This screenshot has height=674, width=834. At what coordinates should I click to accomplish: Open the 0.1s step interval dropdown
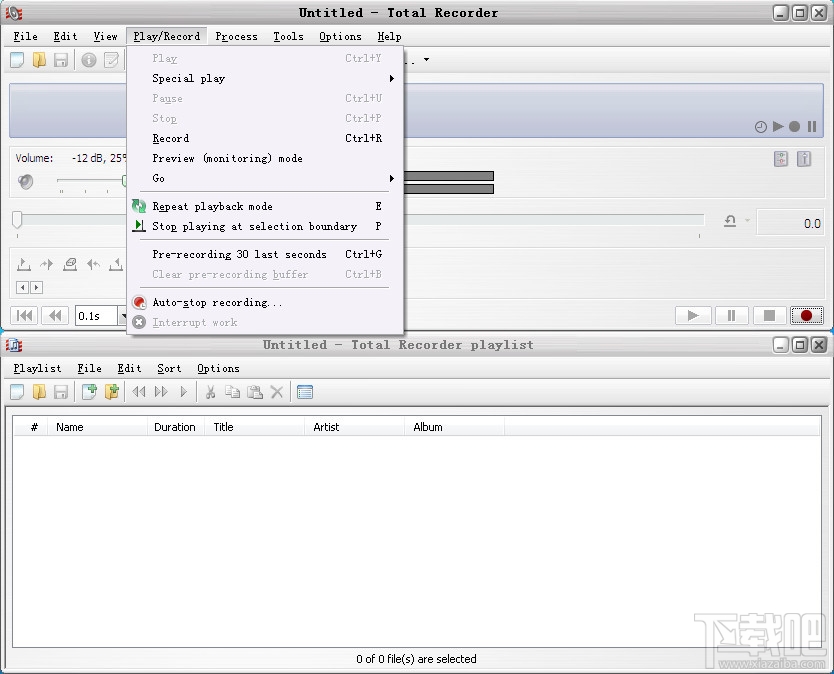coord(123,315)
